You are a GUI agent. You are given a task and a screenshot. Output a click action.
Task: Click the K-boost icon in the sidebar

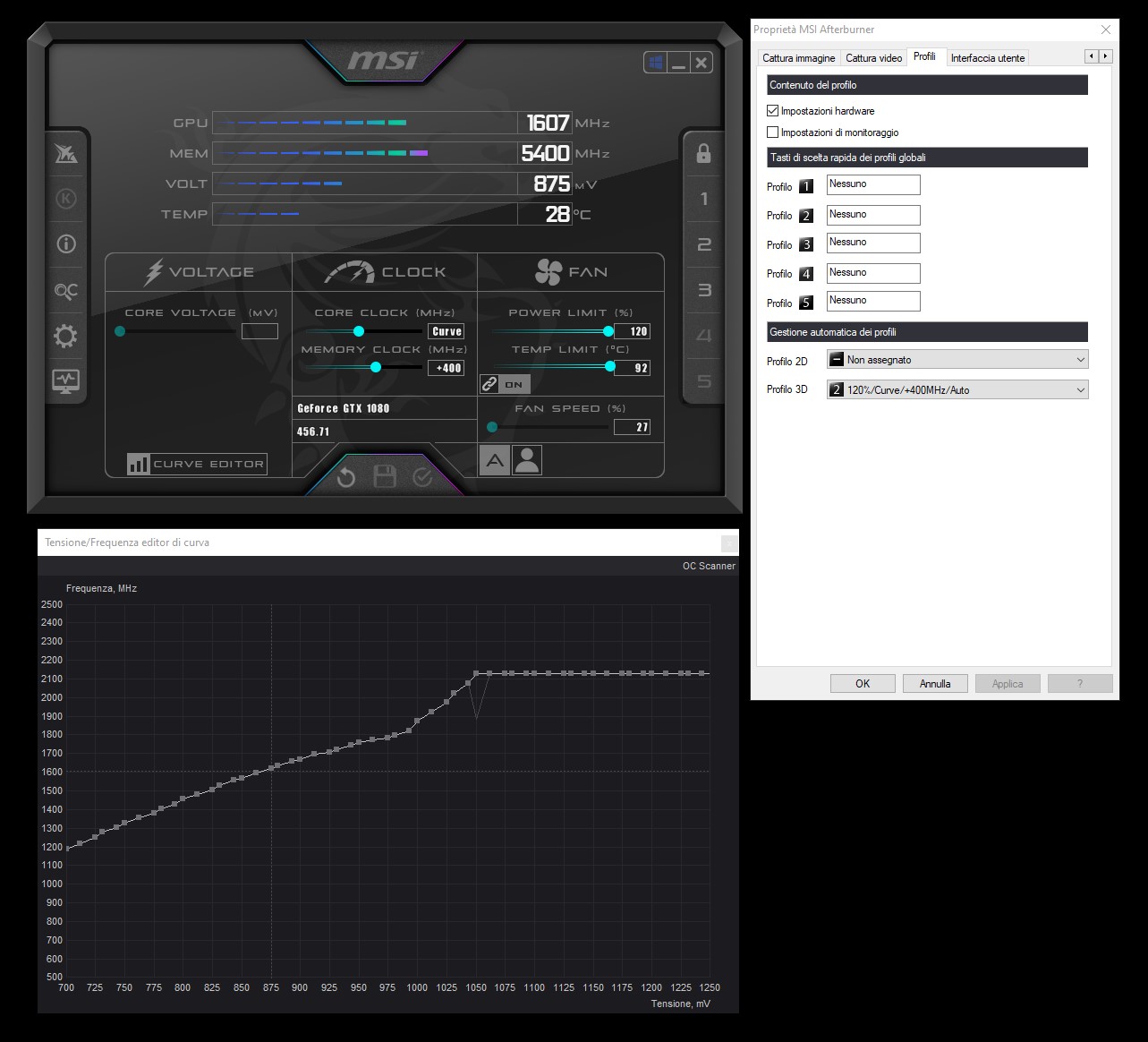[x=66, y=199]
